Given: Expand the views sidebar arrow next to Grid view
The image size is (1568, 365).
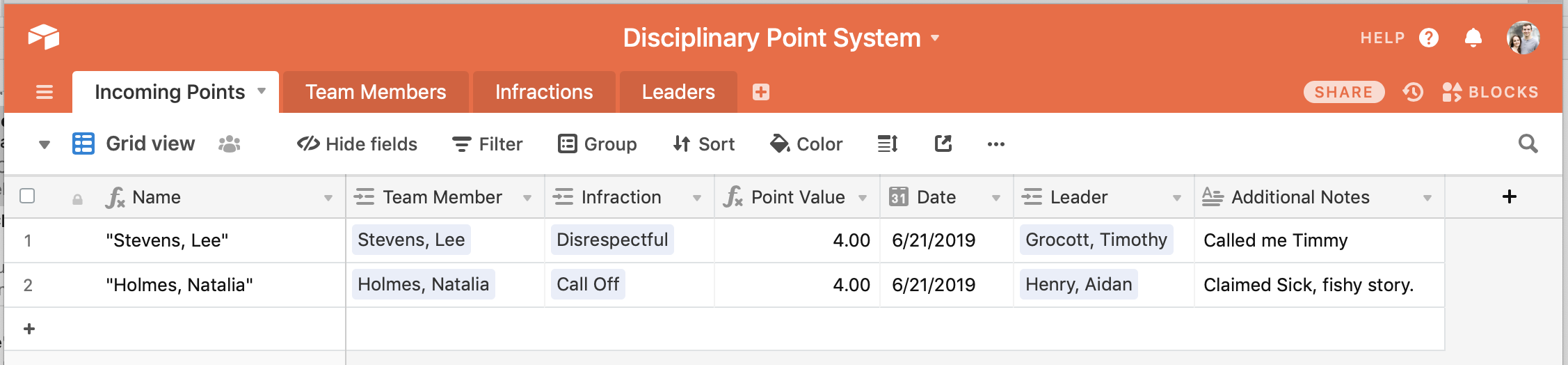Looking at the screenshot, I should pos(45,145).
